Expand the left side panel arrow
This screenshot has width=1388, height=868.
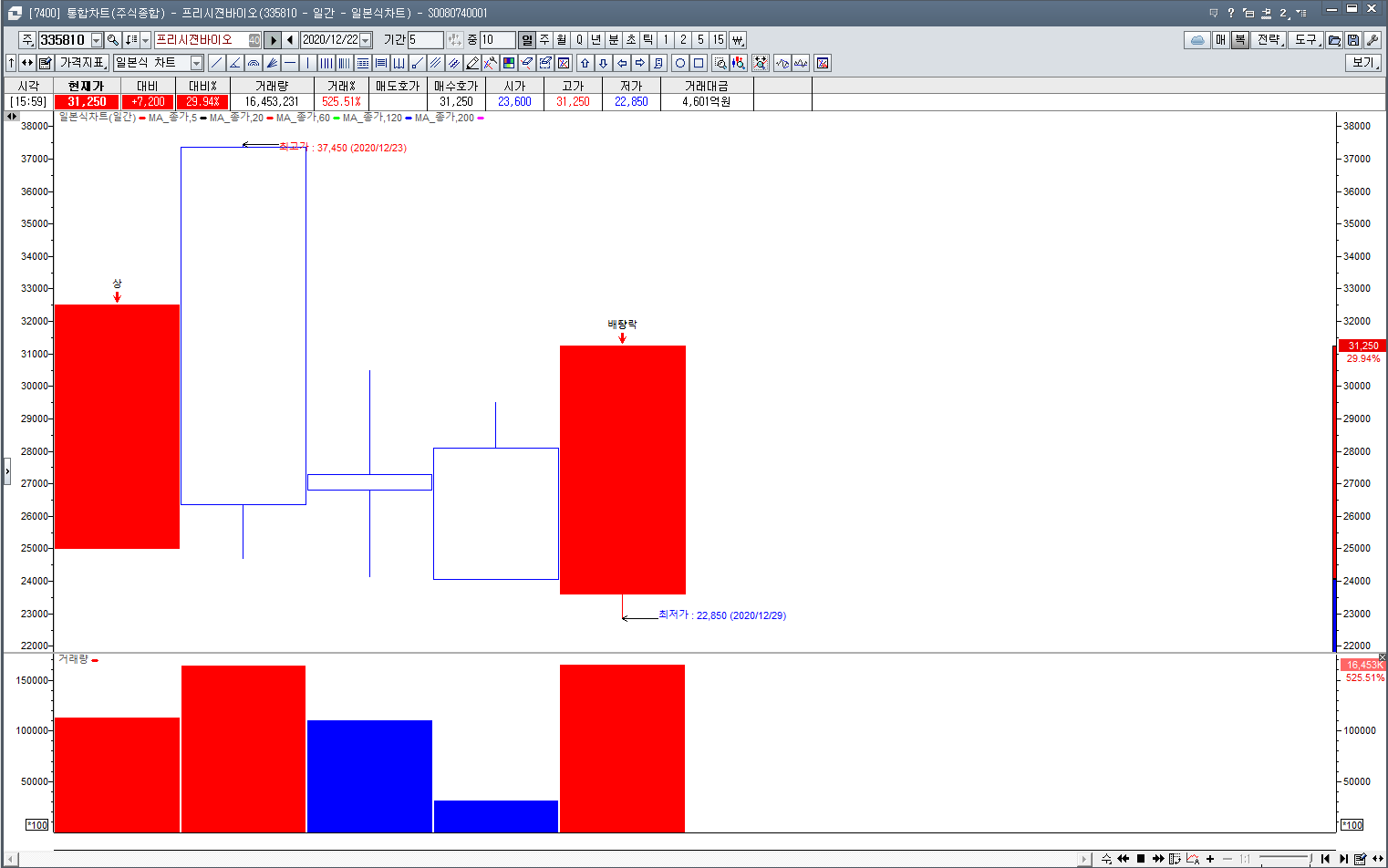point(7,471)
